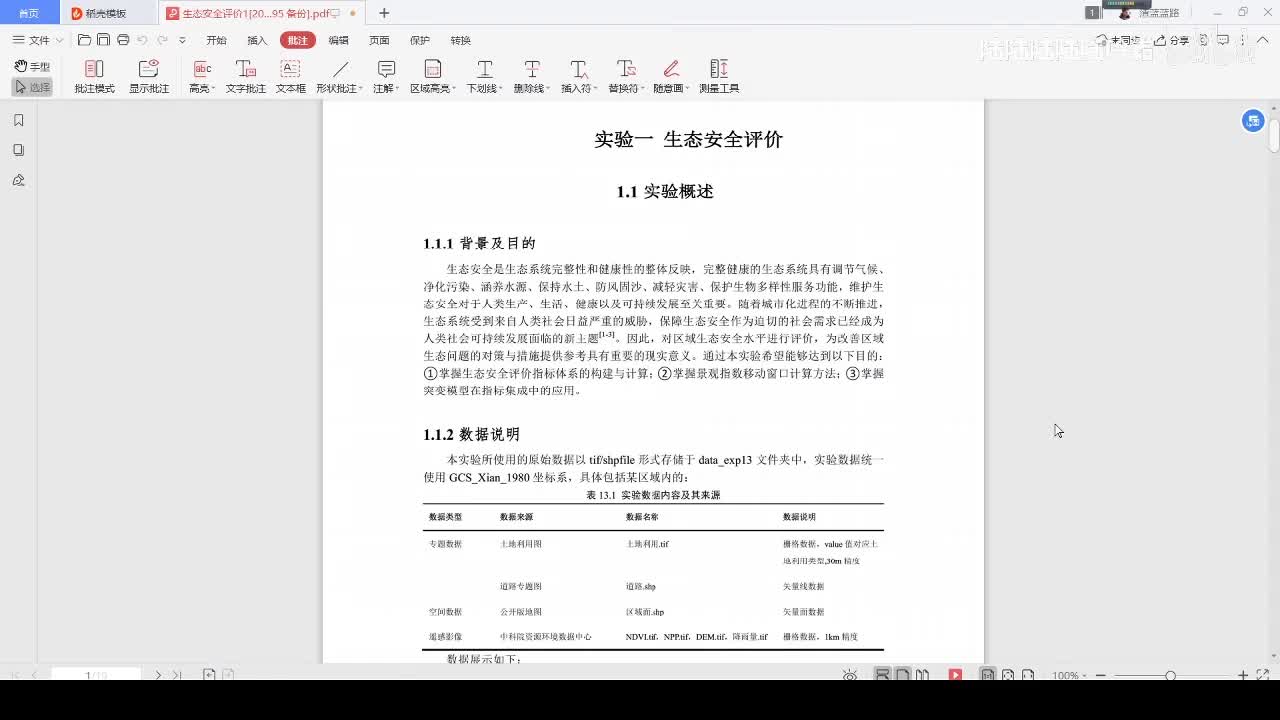Choose the Shape Annotation (形状批注) tool

tap(338, 76)
